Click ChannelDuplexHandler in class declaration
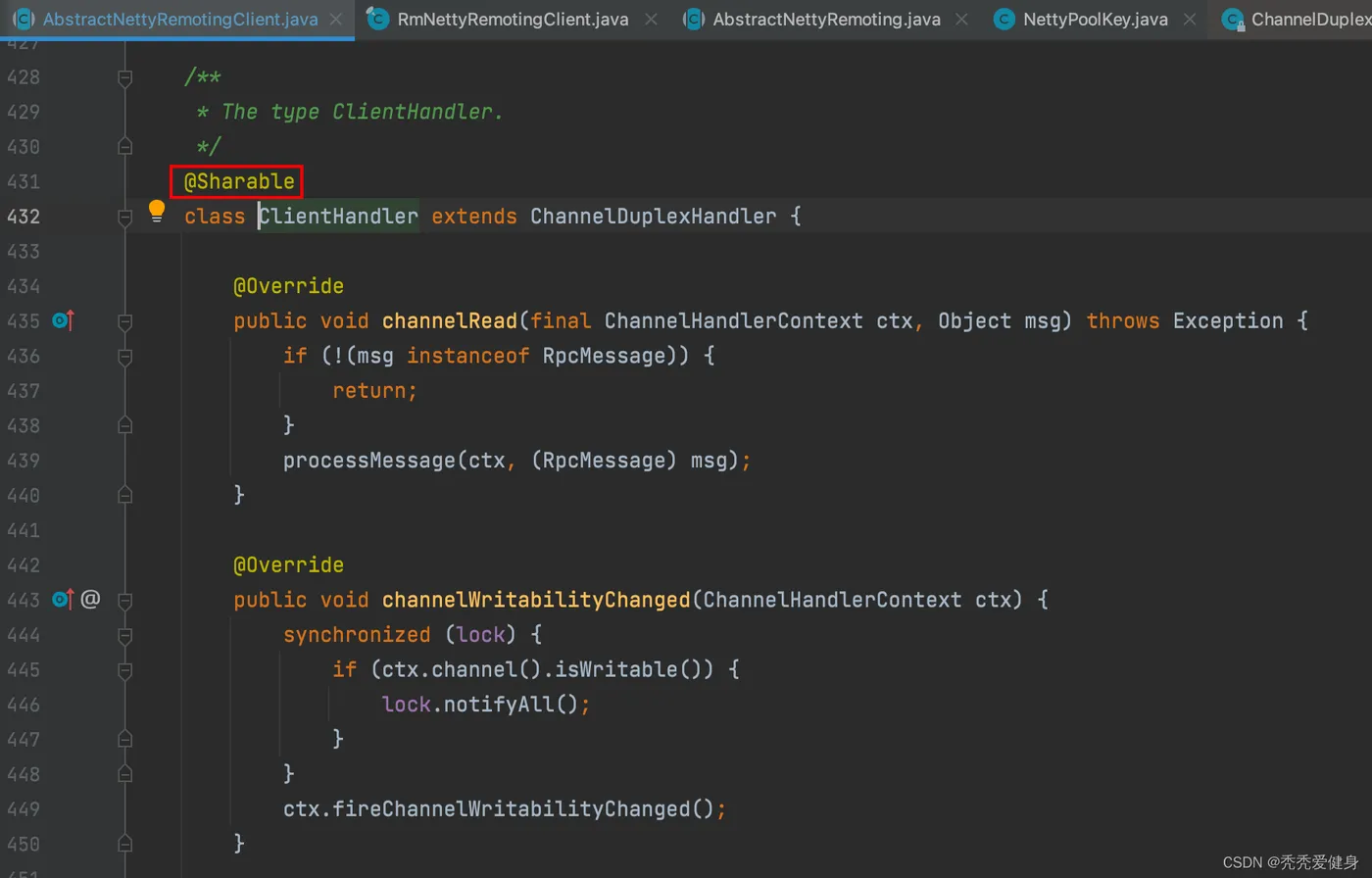This screenshot has height=878, width=1372. [654, 216]
